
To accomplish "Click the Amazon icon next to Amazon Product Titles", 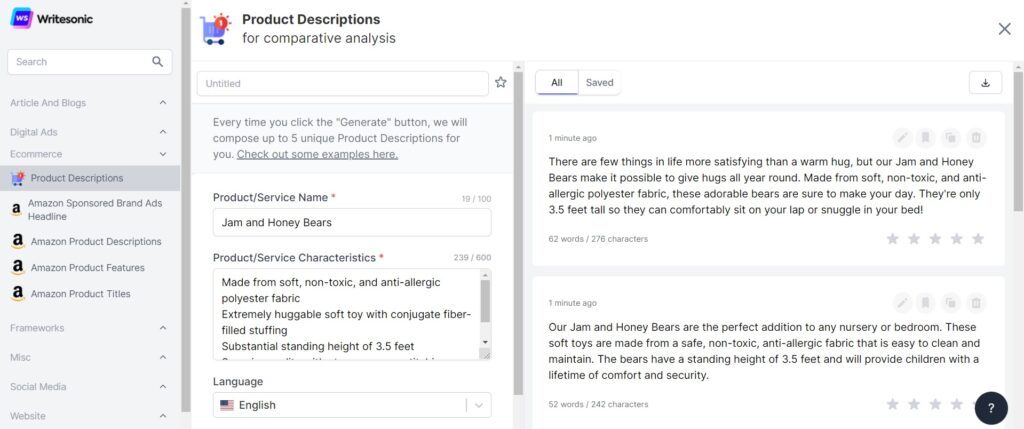I will 18,293.
